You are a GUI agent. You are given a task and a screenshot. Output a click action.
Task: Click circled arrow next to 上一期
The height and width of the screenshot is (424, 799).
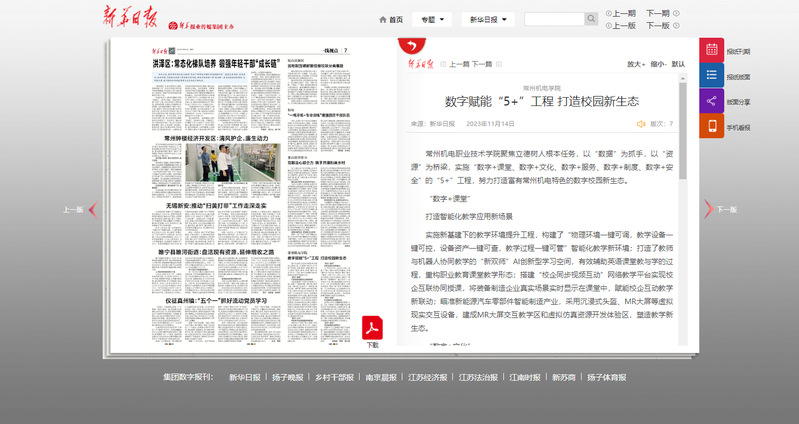pos(608,13)
